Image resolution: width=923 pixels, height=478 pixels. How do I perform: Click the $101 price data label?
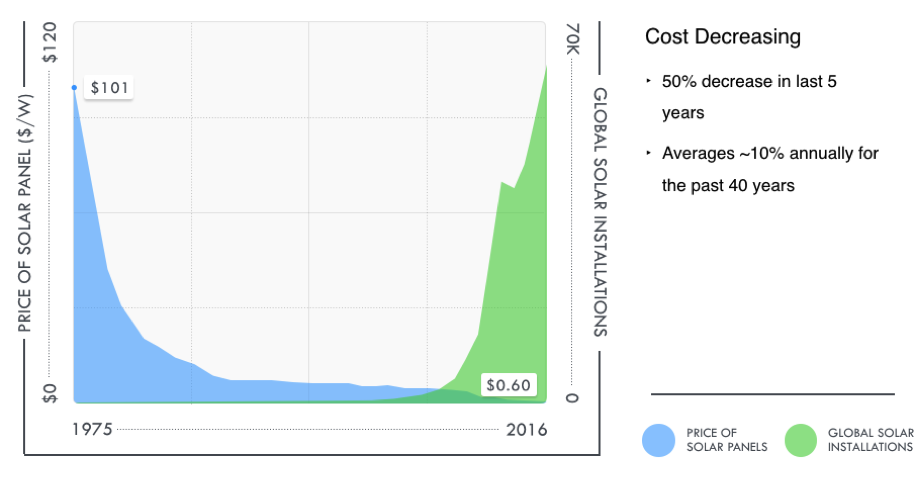pos(109,88)
